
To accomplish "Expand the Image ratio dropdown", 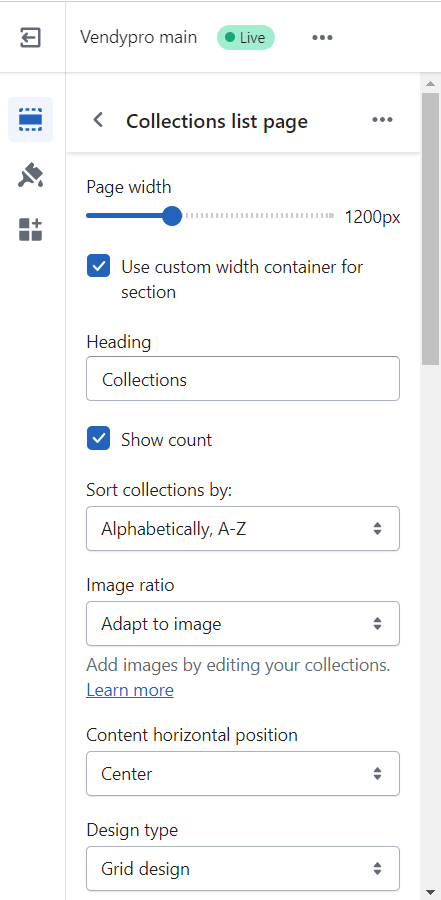I will (243, 623).
